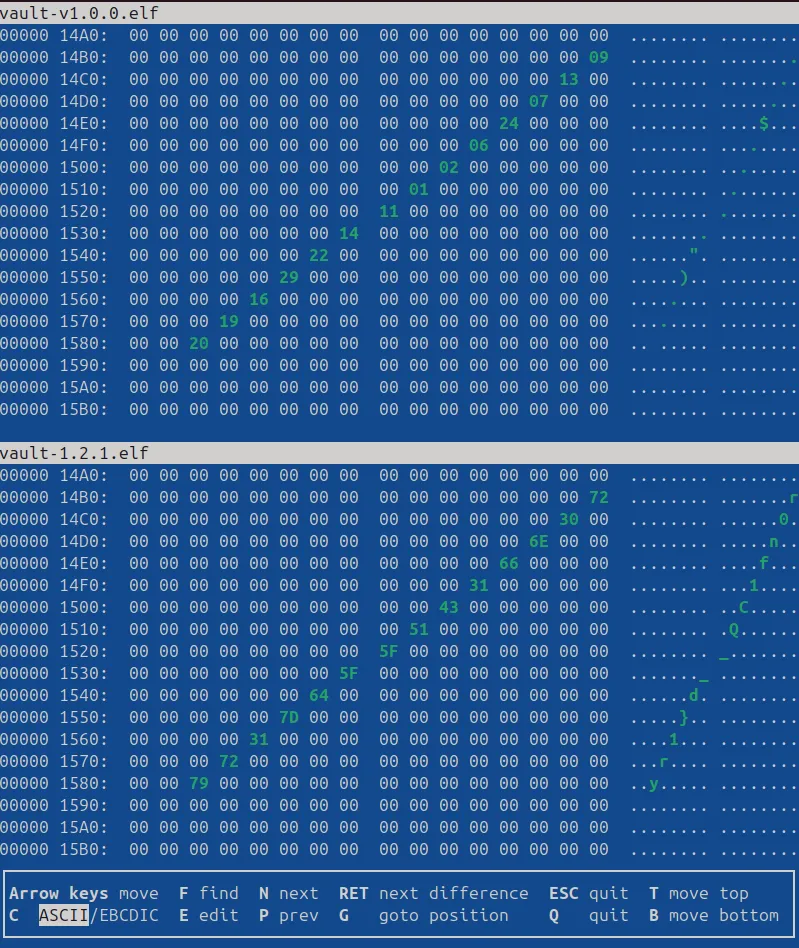Screen dimensions: 799x948
Task: Click the 'F find' command
Action: 209,894
